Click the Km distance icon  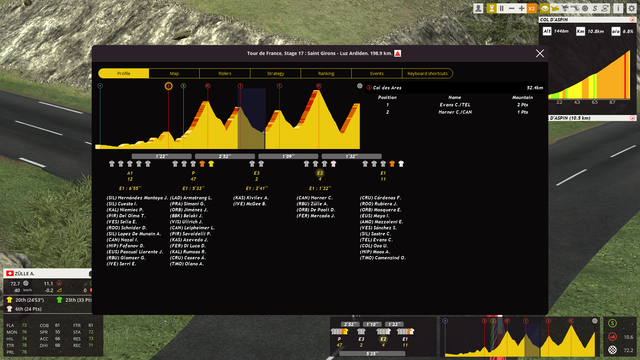click(580, 31)
